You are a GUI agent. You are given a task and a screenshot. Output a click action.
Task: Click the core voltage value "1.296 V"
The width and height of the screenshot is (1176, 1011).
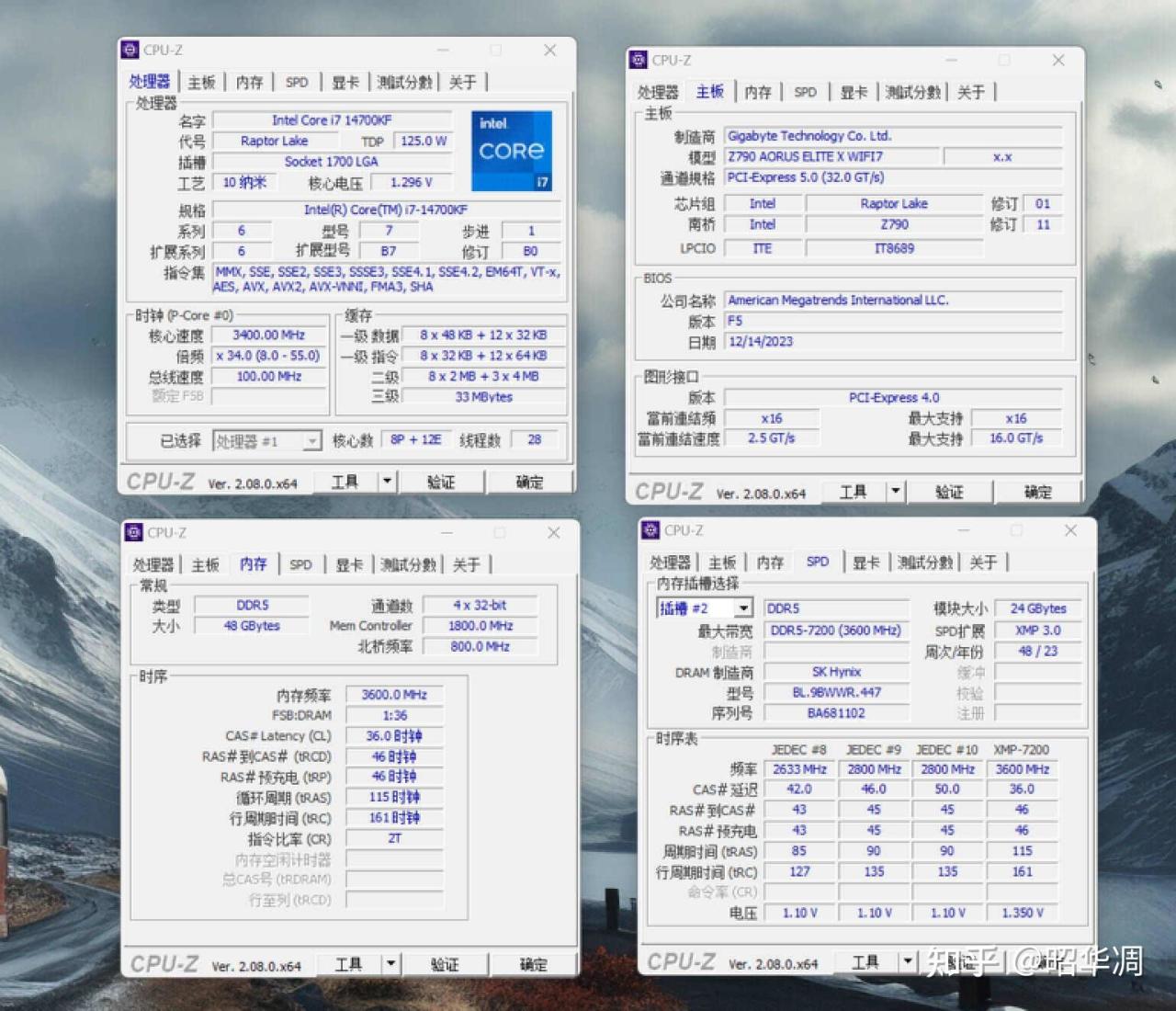tap(411, 182)
